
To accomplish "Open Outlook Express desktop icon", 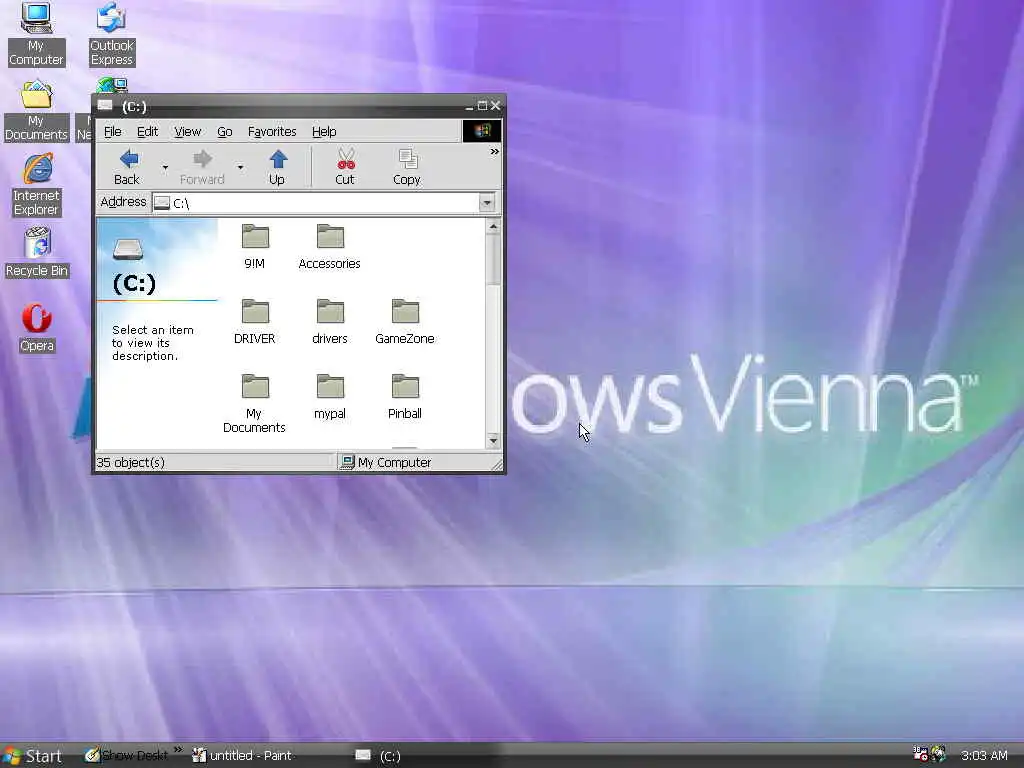I will click(112, 34).
